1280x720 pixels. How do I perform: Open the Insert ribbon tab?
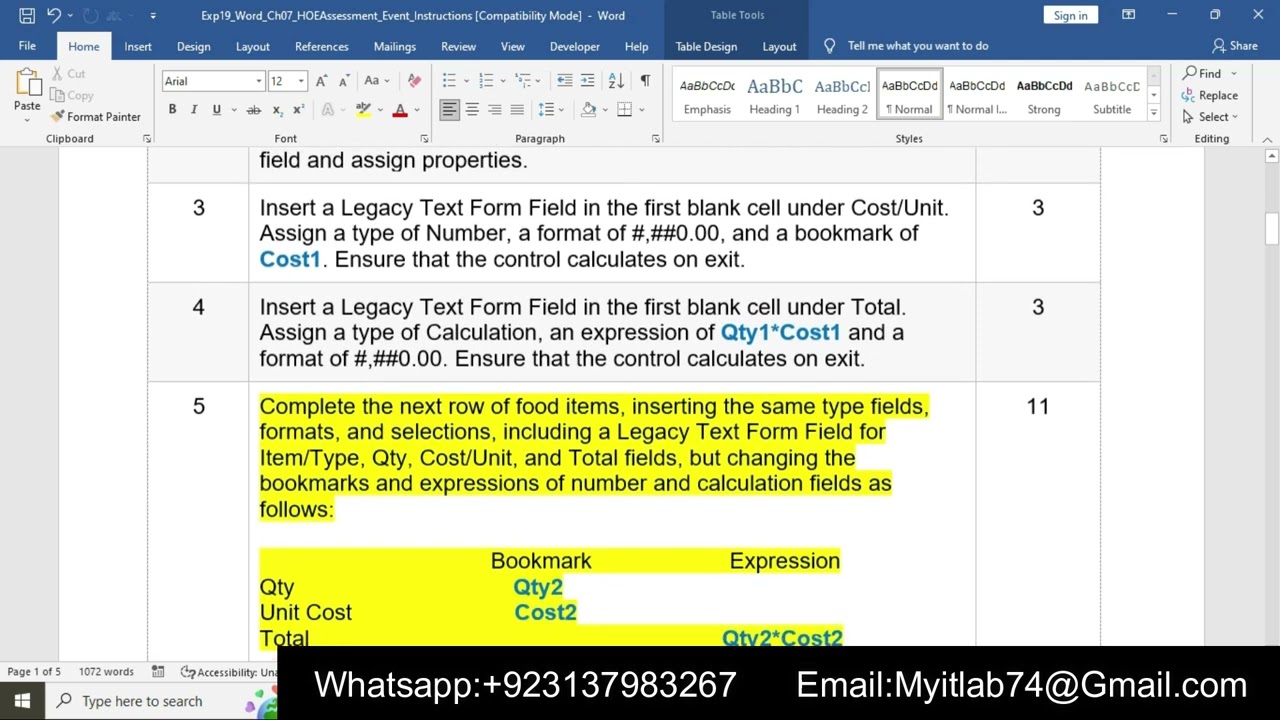[138, 46]
